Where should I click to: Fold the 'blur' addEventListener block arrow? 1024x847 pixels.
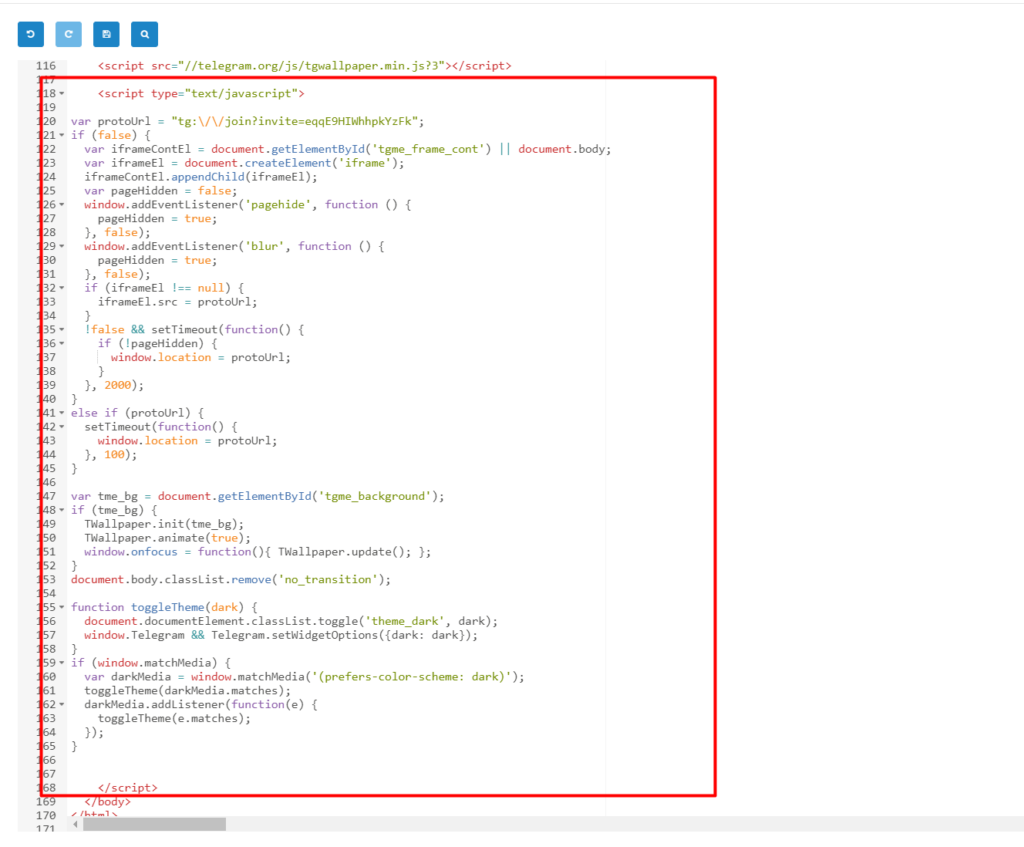click(62, 246)
